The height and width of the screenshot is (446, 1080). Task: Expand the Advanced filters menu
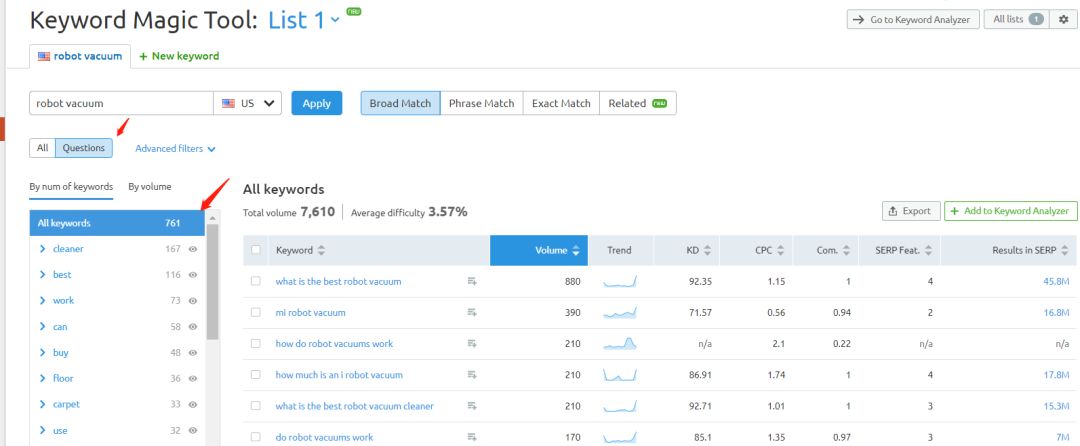(175, 149)
